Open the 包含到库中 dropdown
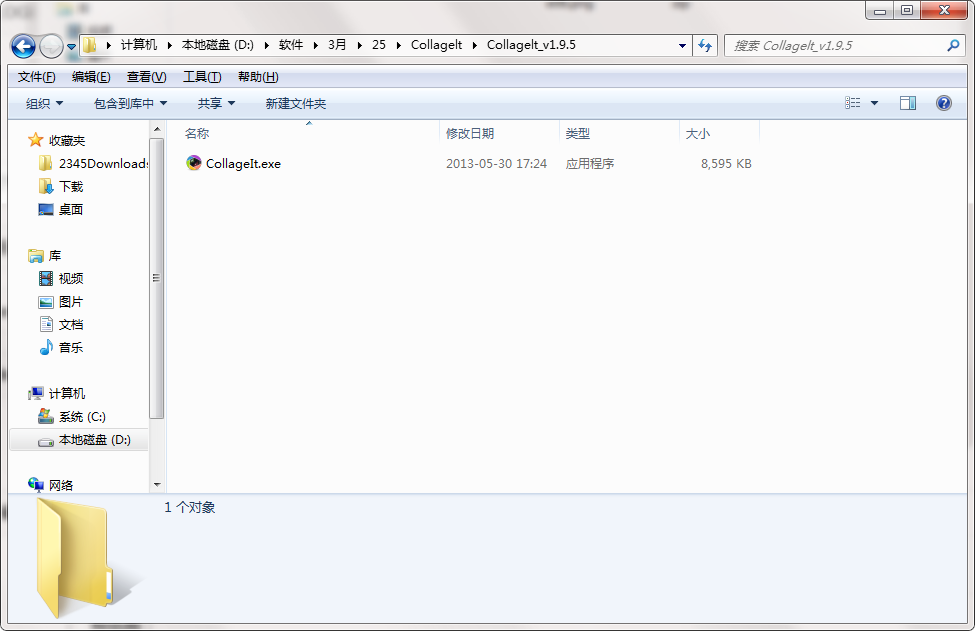Screen dimensions: 975x631 click(130, 103)
